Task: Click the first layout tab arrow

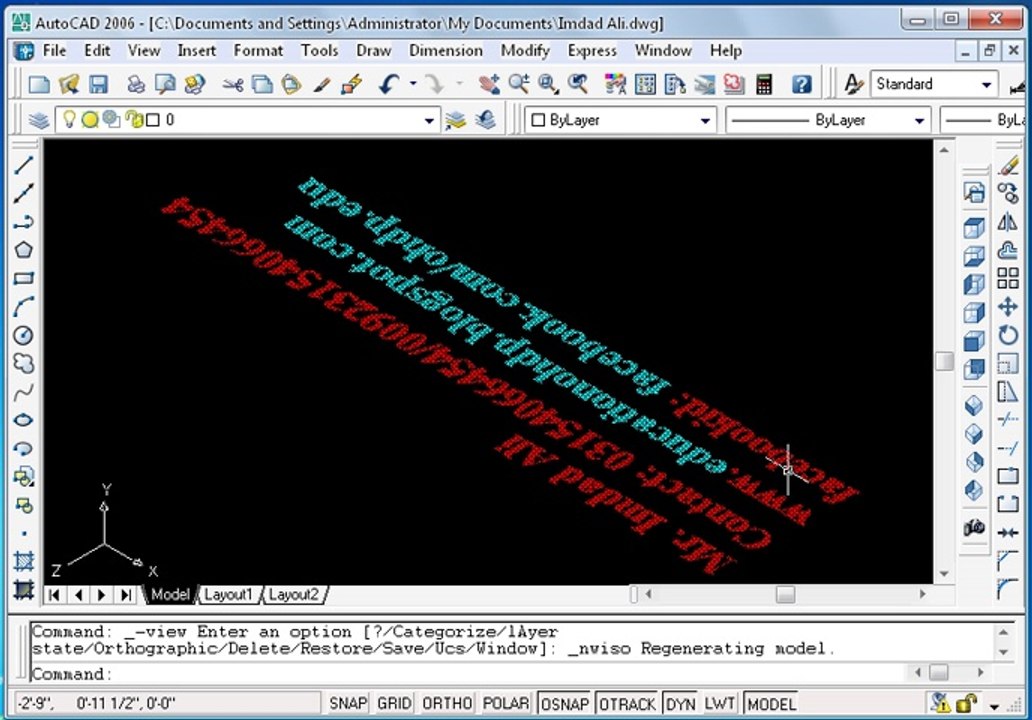Action: click(x=55, y=595)
